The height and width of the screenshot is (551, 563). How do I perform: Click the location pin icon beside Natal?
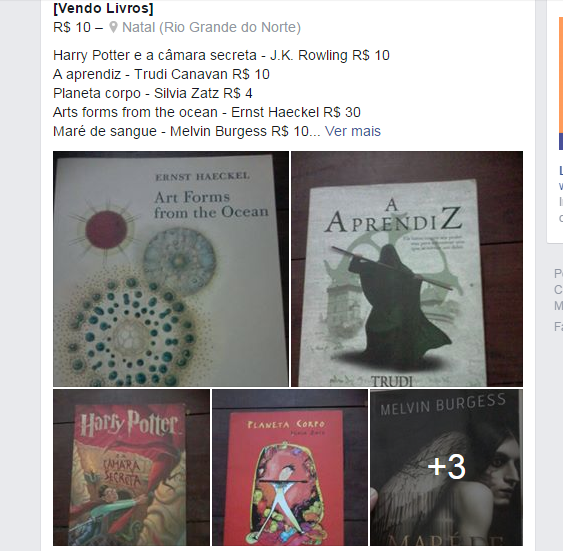pos(113,27)
